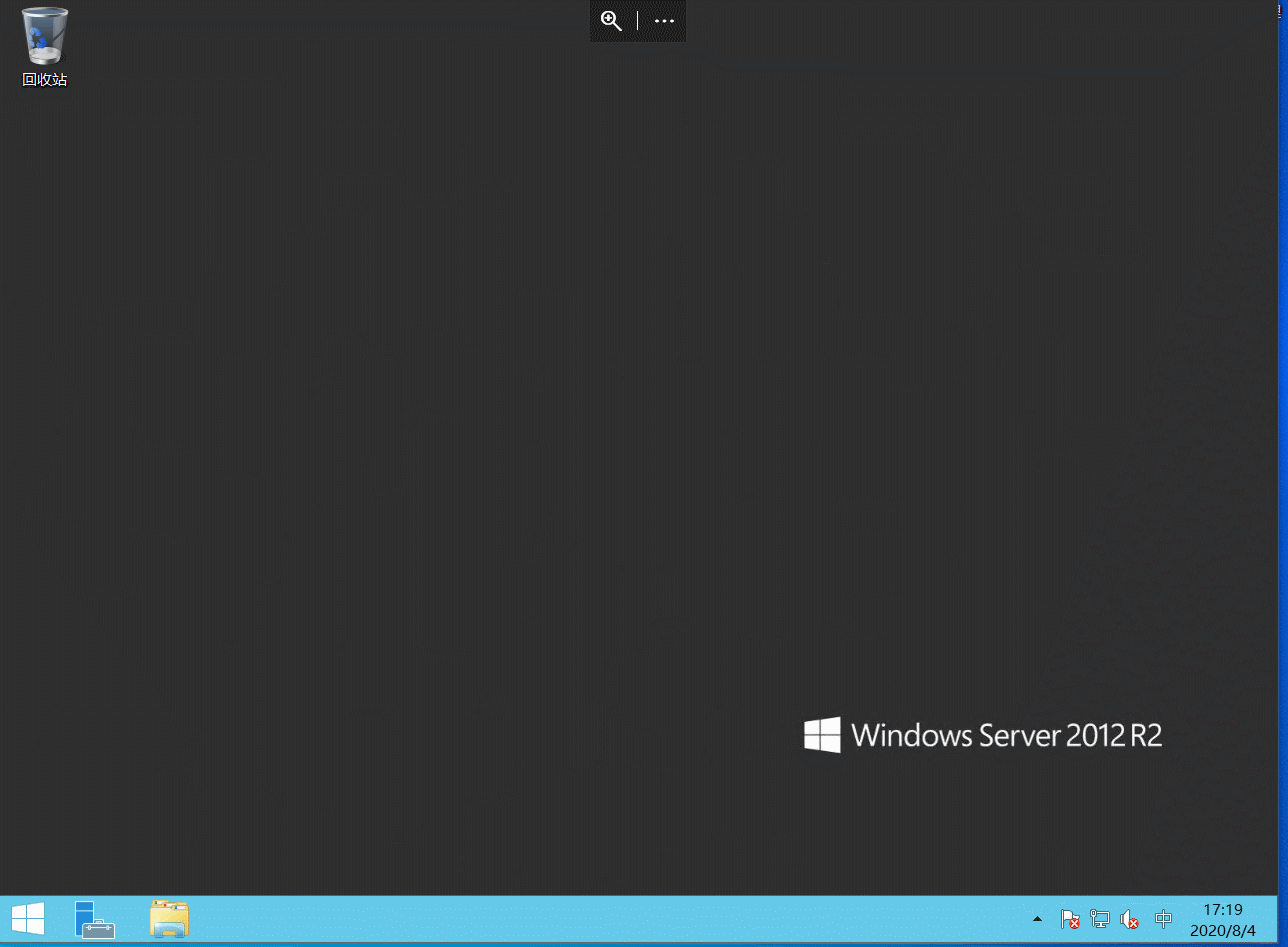This screenshot has width=1288, height=947.
Task: Open the Action Center flag icon
Action: (1069, 918)
